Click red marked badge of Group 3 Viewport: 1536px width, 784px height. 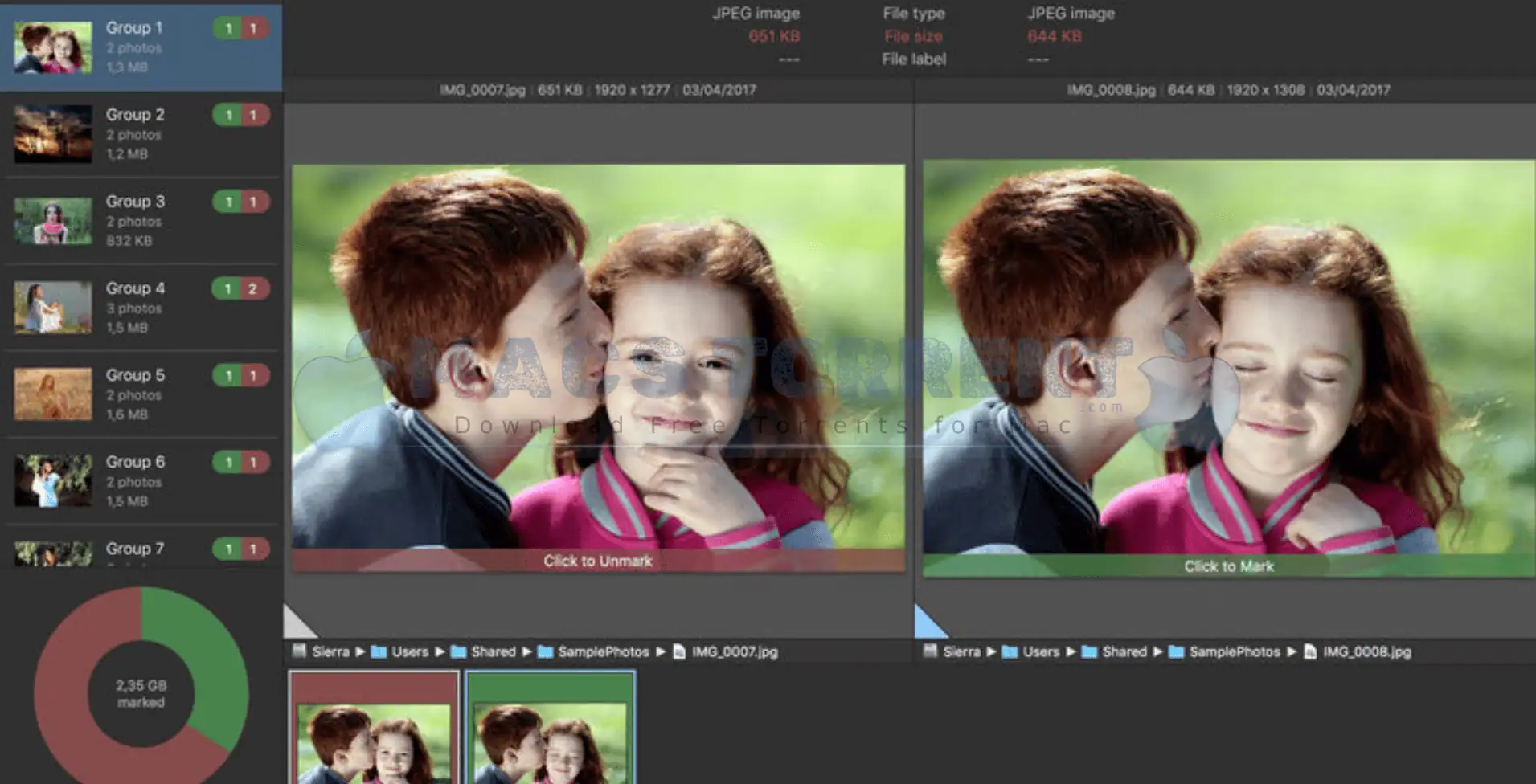[254, 202]
